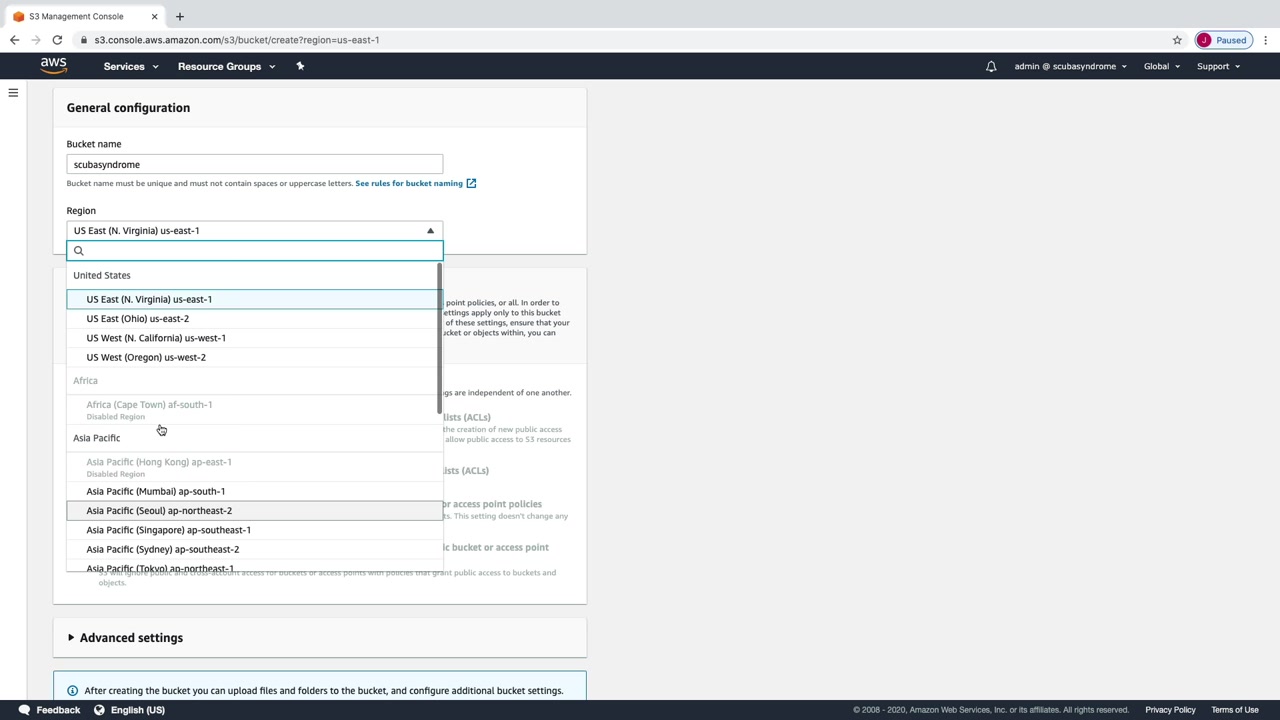Collapse the Region dropdown selector
Viewport: 1280px width, 720px height.
255,230
